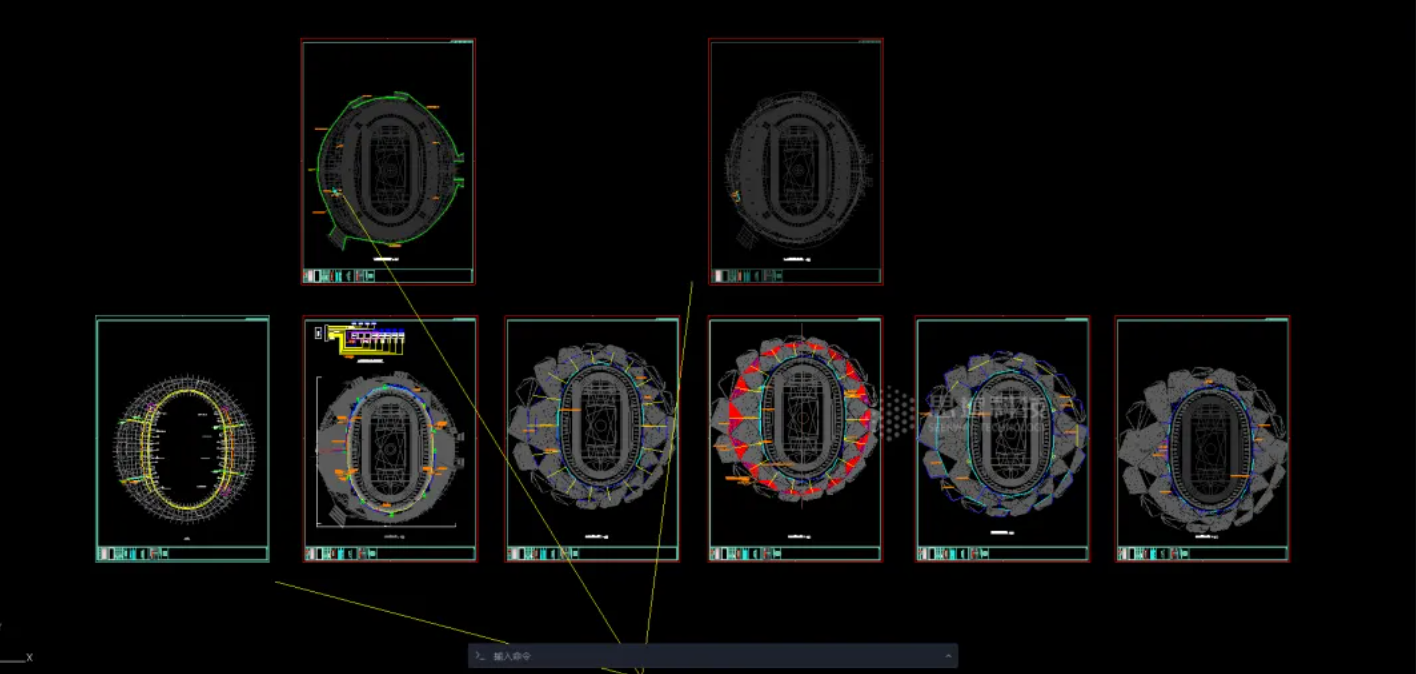Select the sheet with yellow legend diagram
The image size is (1416, 674).
(x=390, y=439)
